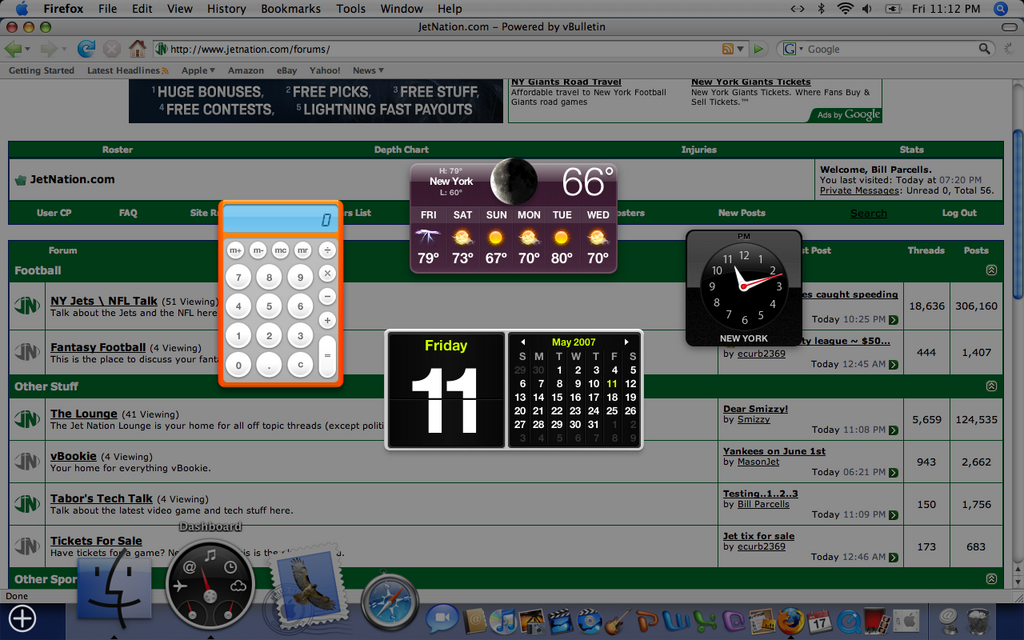This screenshot has width=1024, height=640.
Task: Open Spotlight search in the menu bar
Action: [x=1000, y=8]
